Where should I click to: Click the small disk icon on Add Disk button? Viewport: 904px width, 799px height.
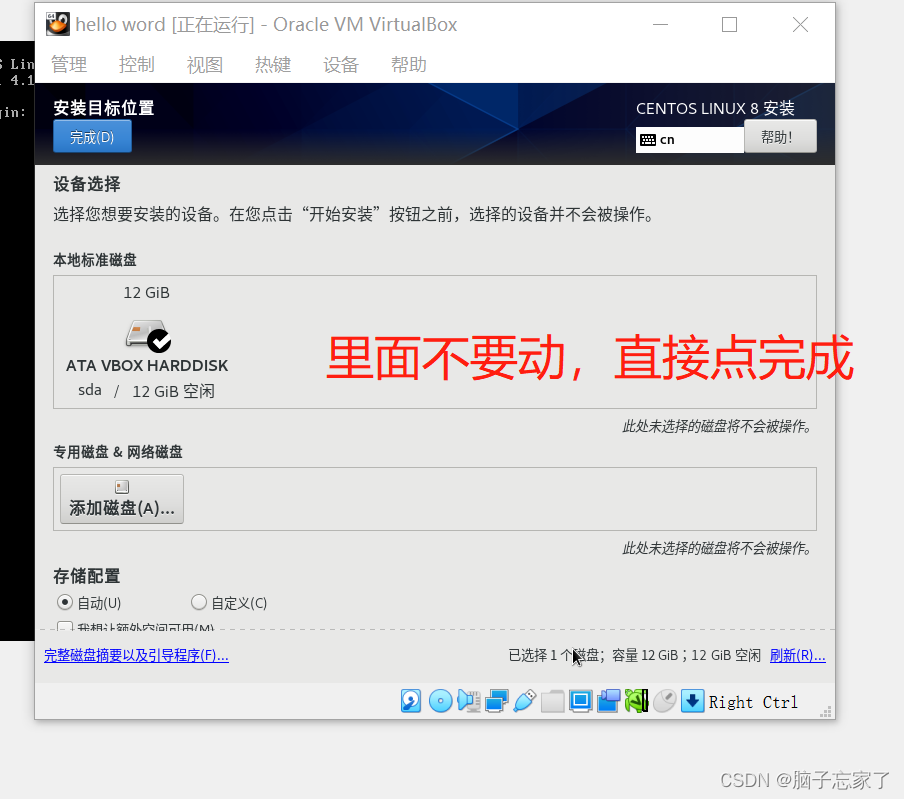122,487
